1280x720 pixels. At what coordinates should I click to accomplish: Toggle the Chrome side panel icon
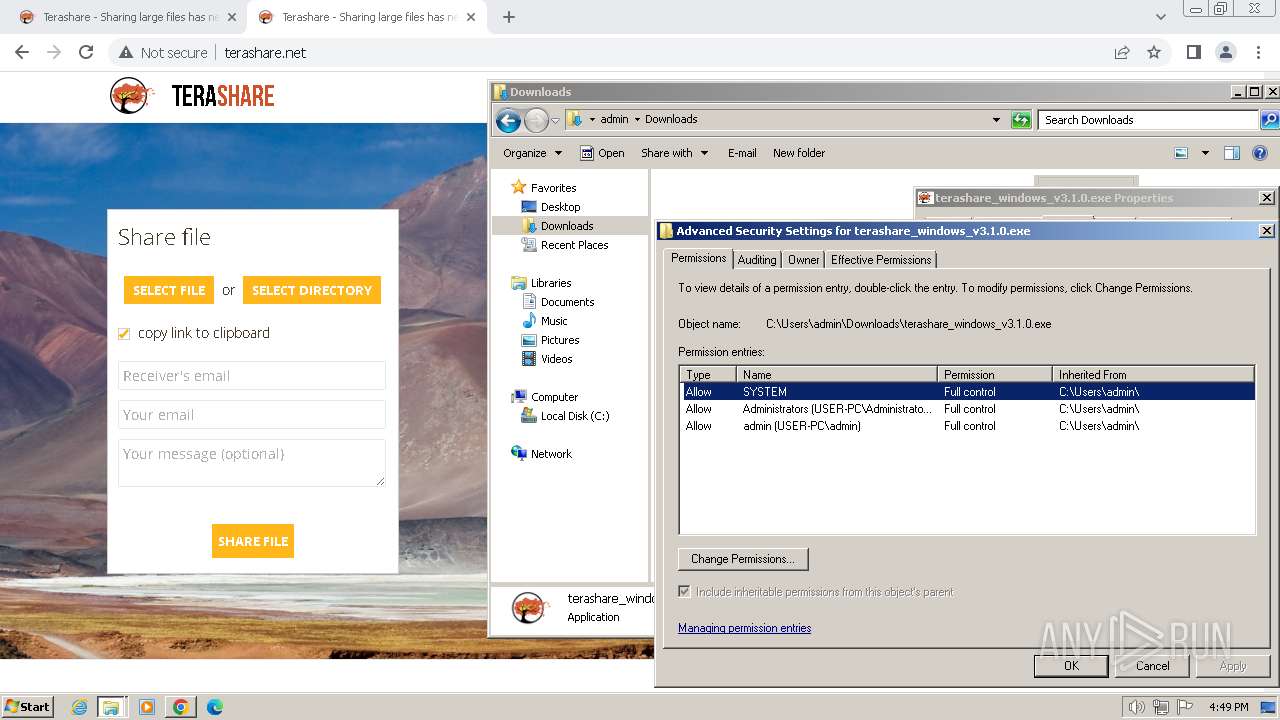tap(1193, 52)
